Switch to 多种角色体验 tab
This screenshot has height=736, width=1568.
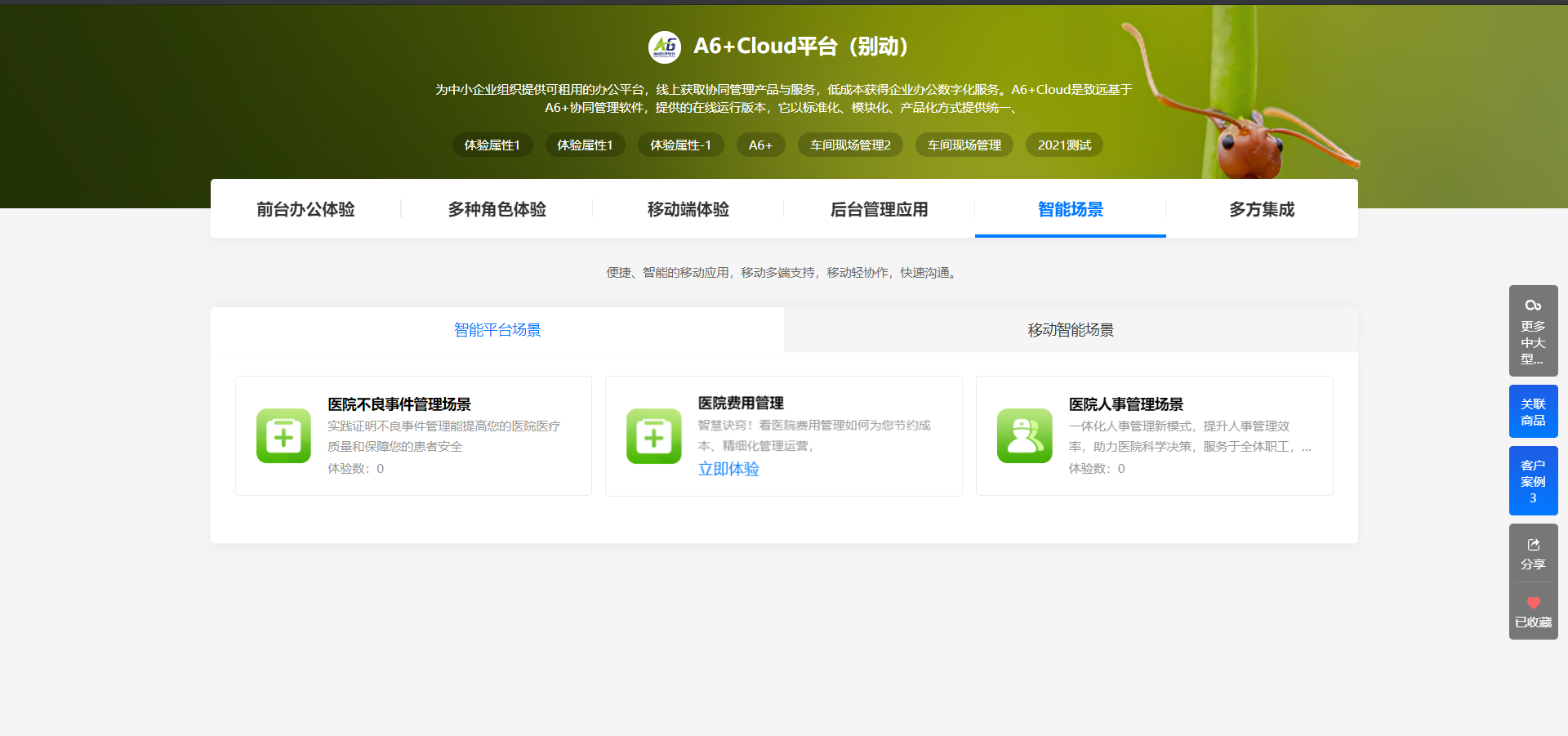pos(497,209)
